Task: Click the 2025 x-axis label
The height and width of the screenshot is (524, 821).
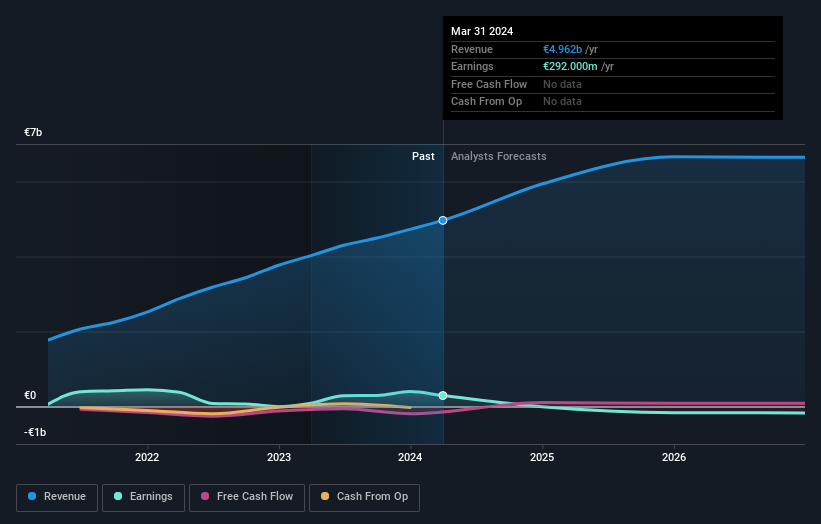Action: pos(542,457)
